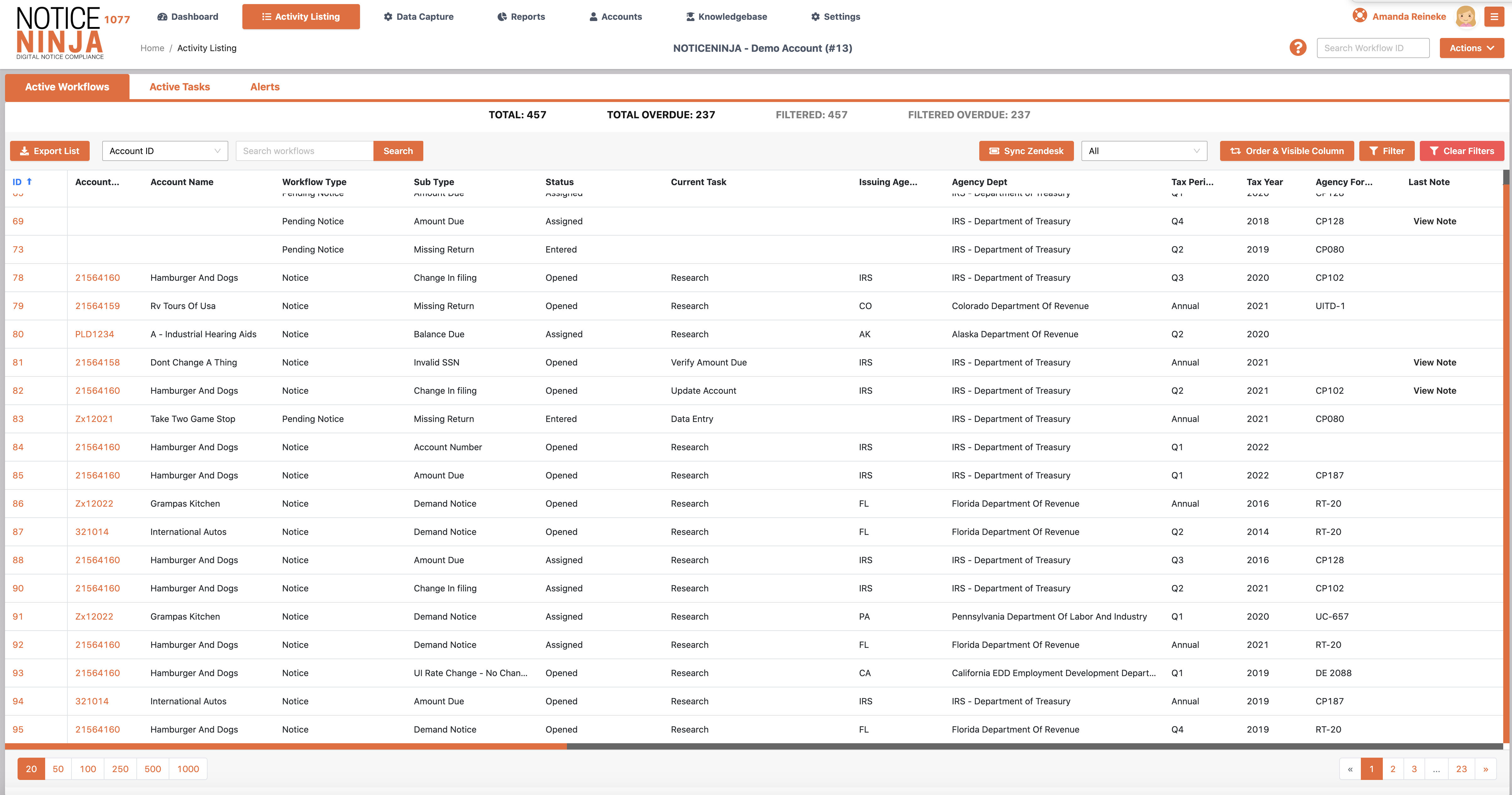Open workflow ID 95
1512x795 pixels.
(18, 729)
